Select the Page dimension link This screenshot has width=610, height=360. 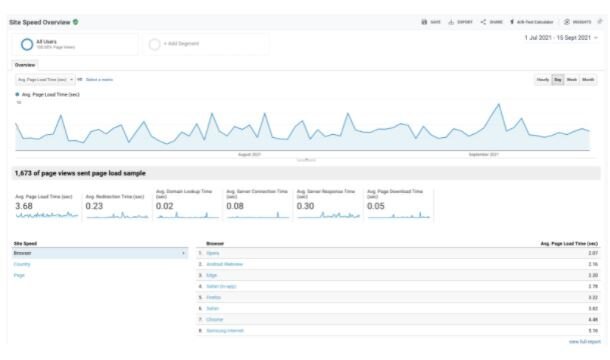click(19, 276)
